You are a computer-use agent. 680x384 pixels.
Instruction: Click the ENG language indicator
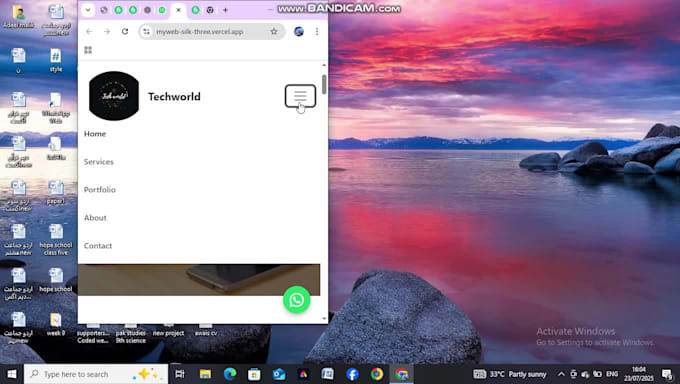point(612,374)
